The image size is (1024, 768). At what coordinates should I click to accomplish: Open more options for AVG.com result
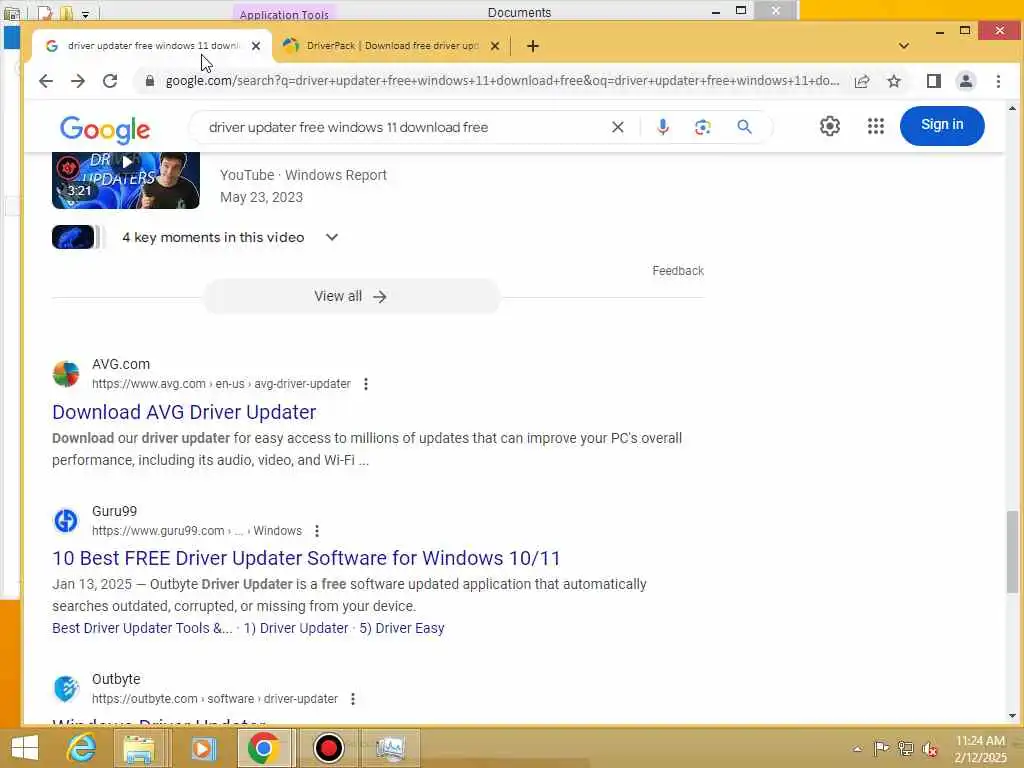tap(366, 384)
